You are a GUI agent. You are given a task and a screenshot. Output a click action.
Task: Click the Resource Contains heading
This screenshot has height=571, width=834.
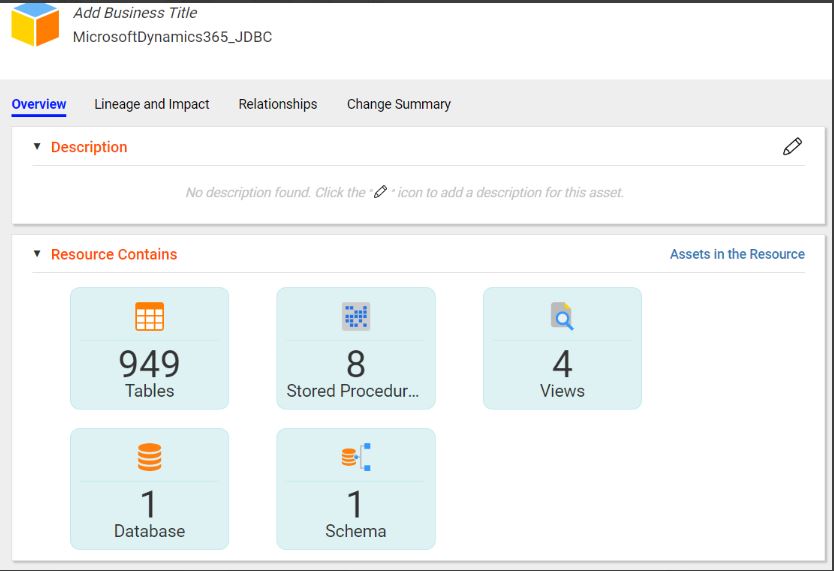pyautogui.click(x=114, y=254)
